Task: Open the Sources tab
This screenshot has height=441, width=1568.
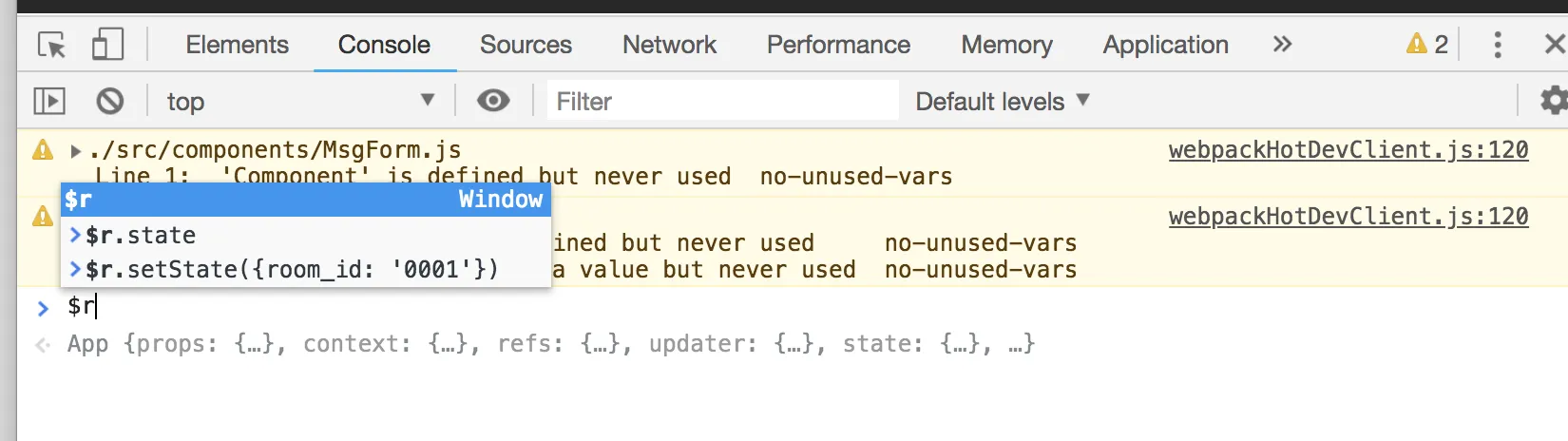Action: click(526, 45)
